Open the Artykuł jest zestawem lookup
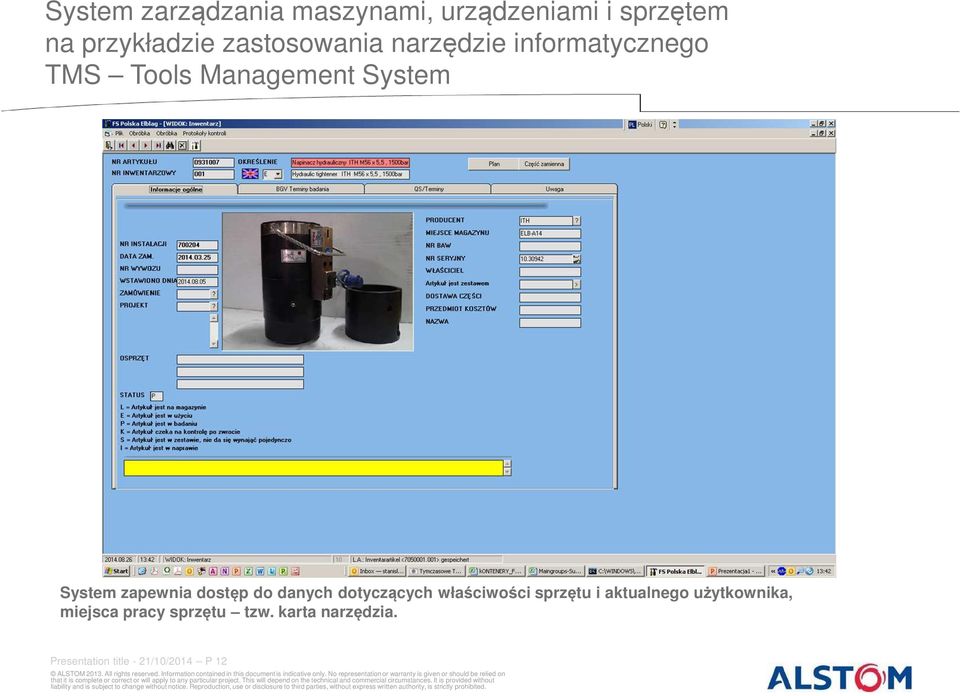This screenshot has width=960, height=696. tap(576, 285)
